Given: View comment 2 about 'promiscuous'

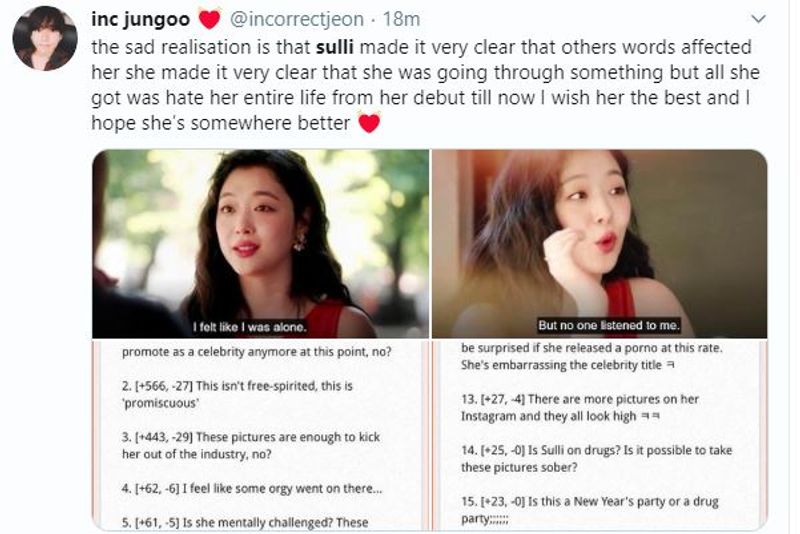Looking at the screenshot, I should (x=237, y=394).
